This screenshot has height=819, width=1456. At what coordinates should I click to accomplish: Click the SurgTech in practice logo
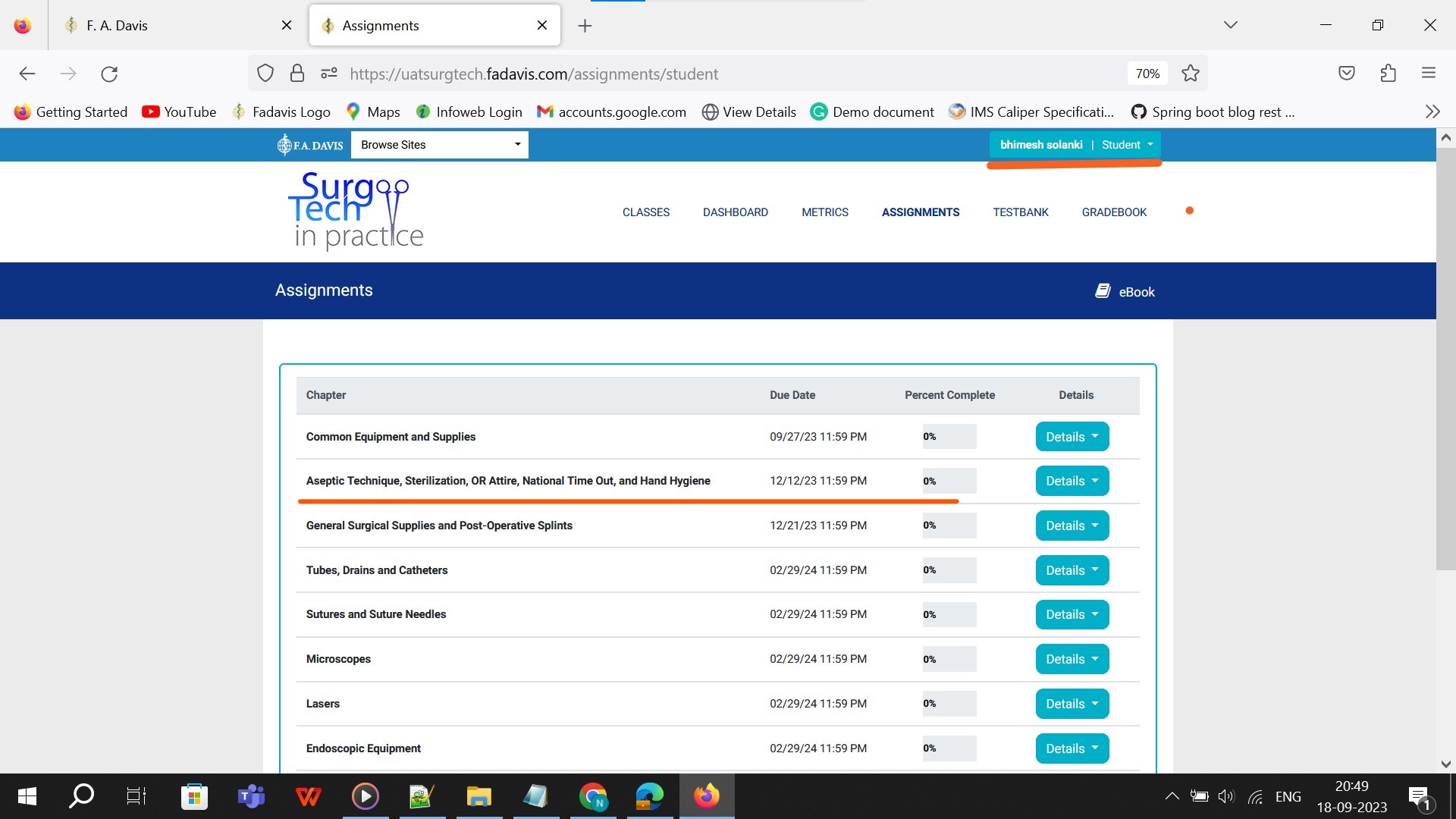coord(356,211)
